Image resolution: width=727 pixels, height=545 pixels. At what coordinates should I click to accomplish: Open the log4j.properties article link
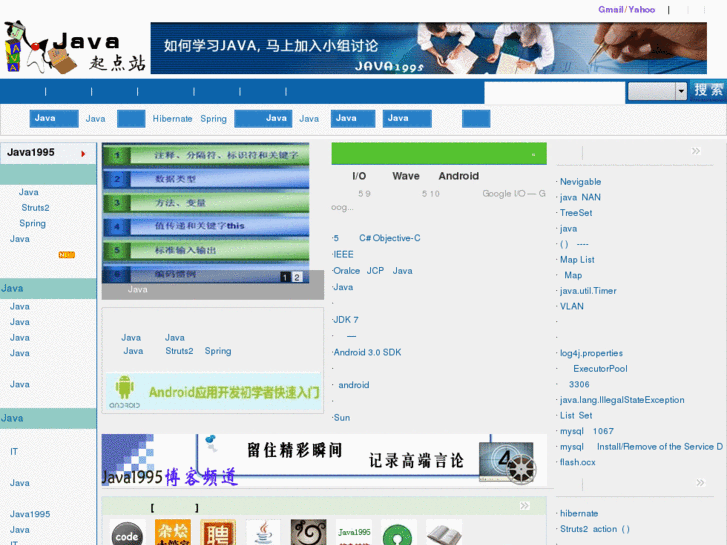(591, 353)
